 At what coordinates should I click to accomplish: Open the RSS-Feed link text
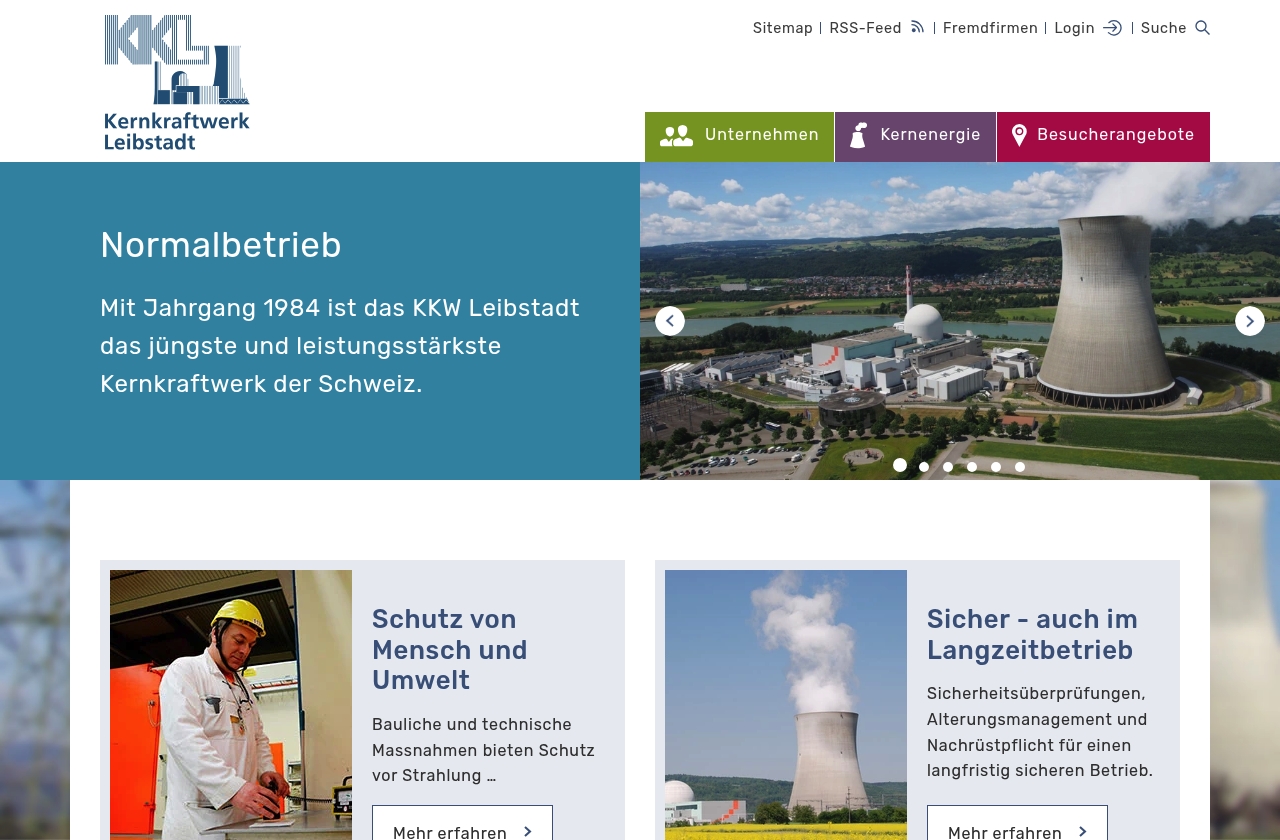pos(865,28)
